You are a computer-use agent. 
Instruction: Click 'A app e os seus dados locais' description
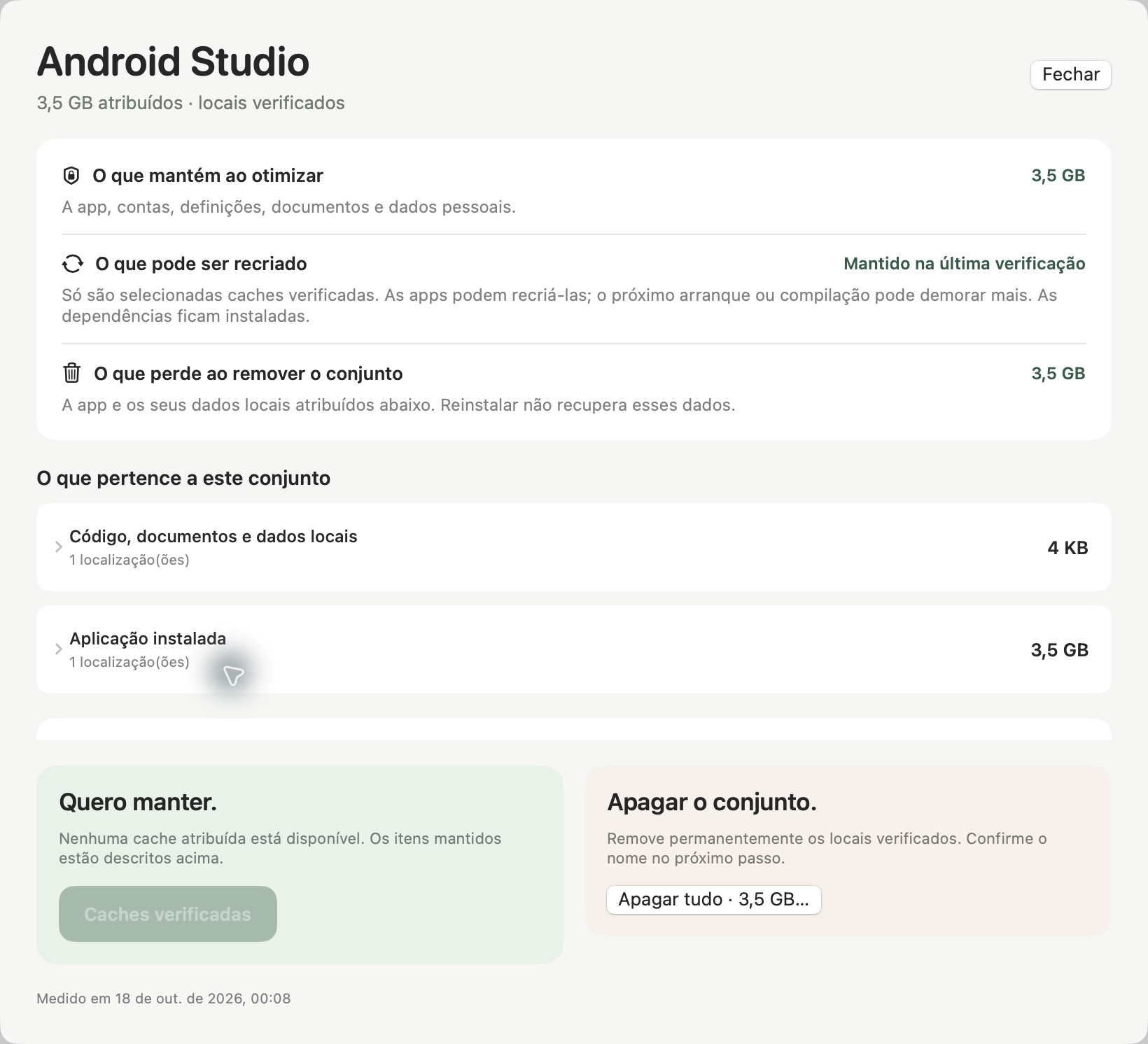(398, 405)
